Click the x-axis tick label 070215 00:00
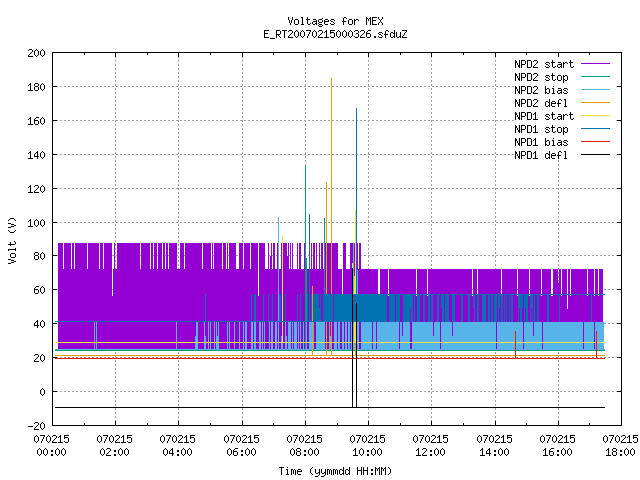The width and height of the screenshot is (640, 480). (x=51, y=446)
